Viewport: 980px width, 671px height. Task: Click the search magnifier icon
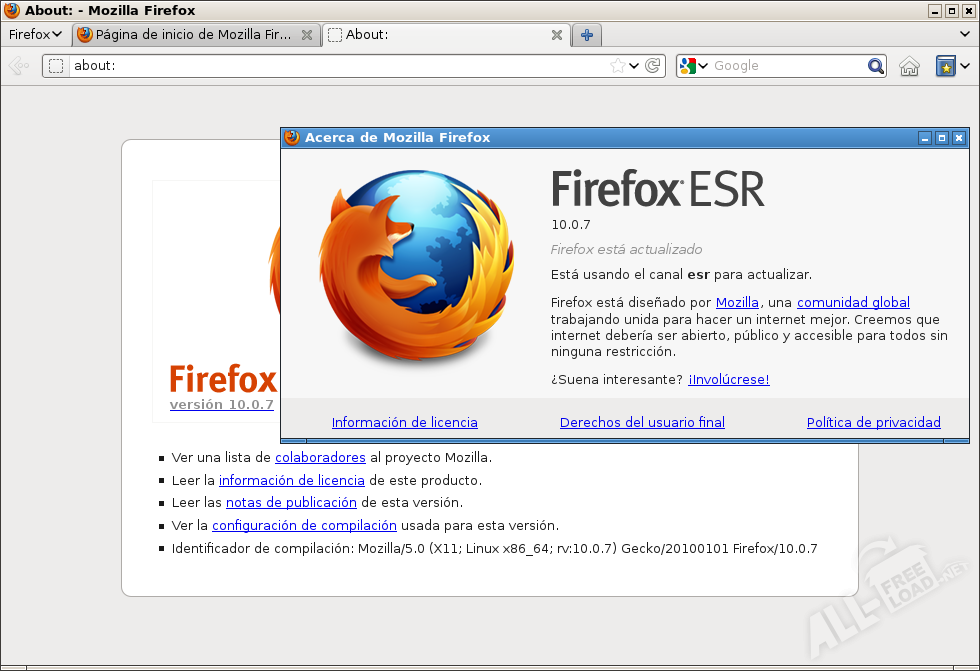(x=876, y=66)
